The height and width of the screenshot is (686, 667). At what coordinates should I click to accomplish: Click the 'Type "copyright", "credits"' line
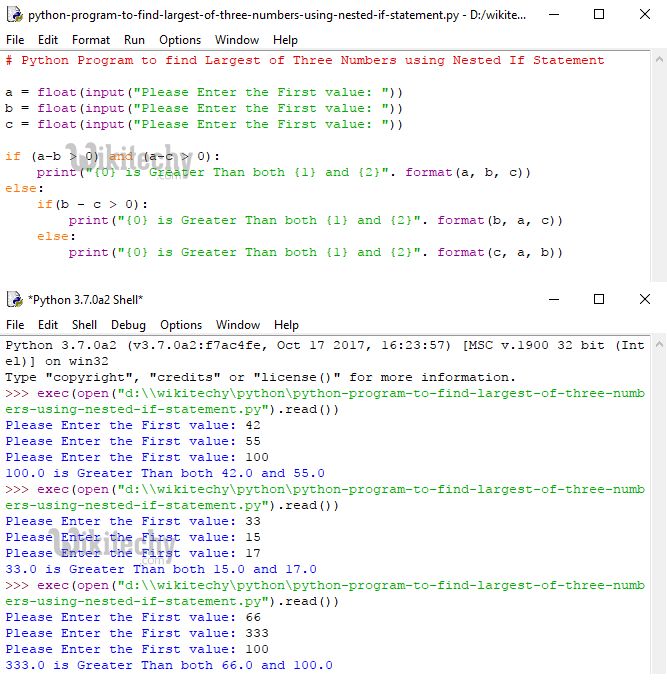pos(261,378)
